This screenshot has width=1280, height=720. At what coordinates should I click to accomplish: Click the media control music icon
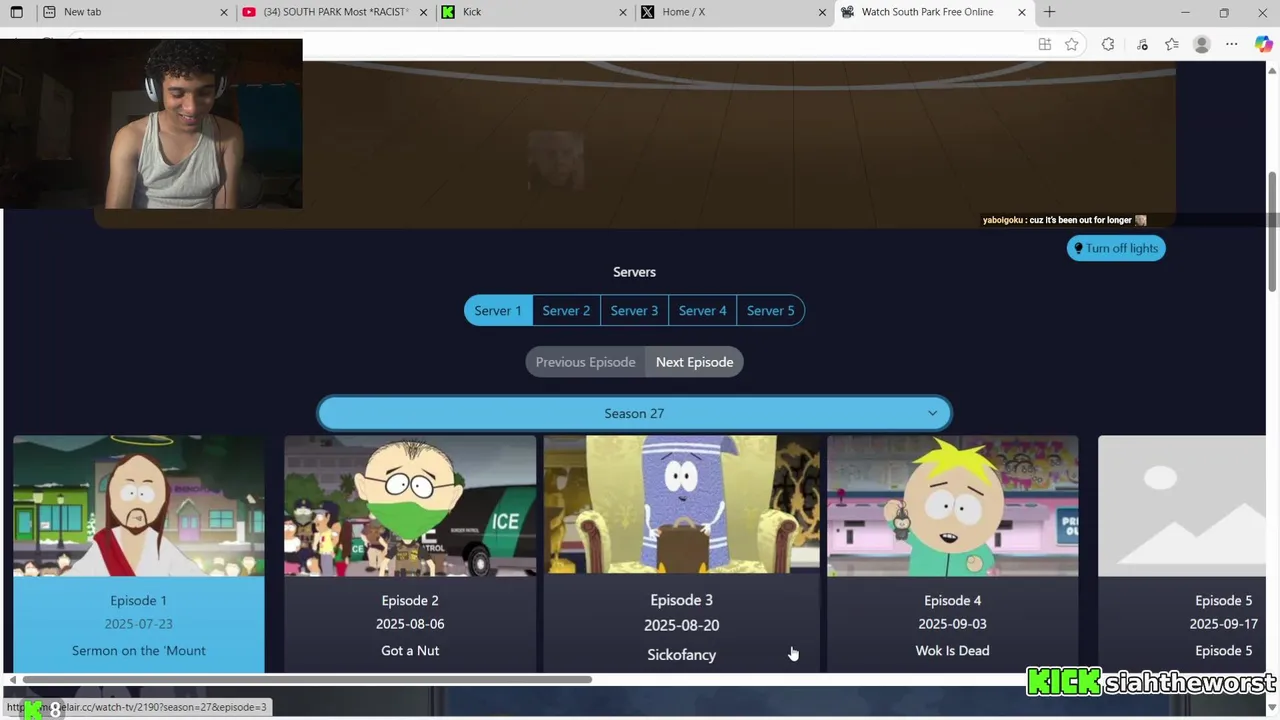pyautogui.click(x=1142, y=44)
